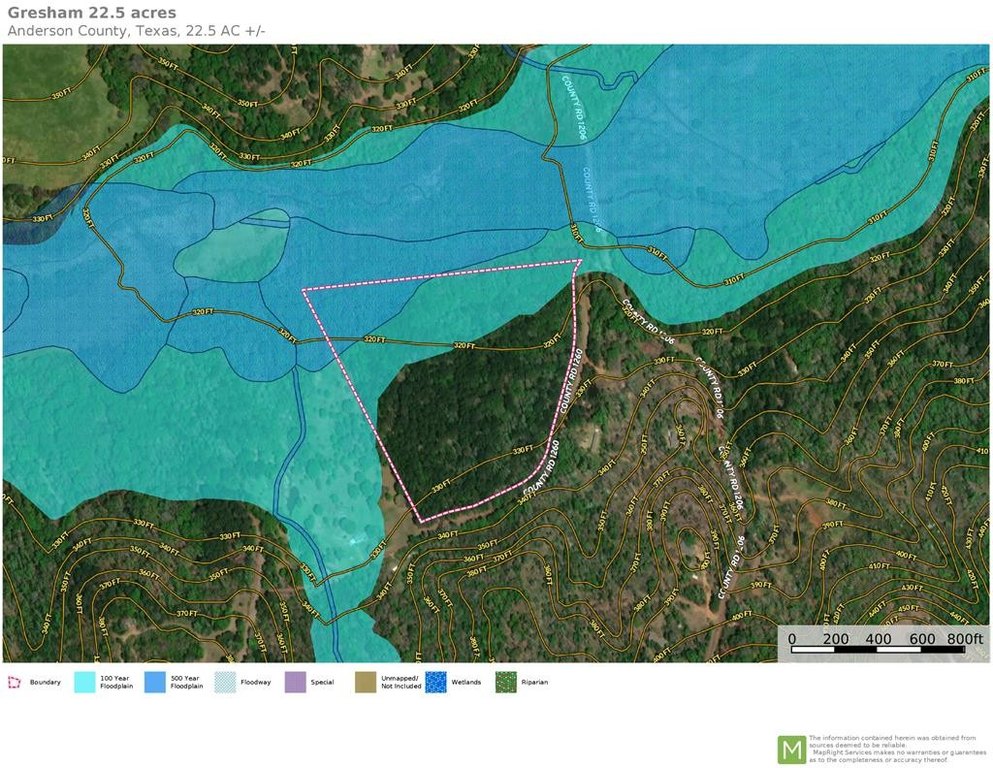The image size is (993, 768).
Task: Click the 'Gresham 22.5 acres' title
Action: click(92, 13)
